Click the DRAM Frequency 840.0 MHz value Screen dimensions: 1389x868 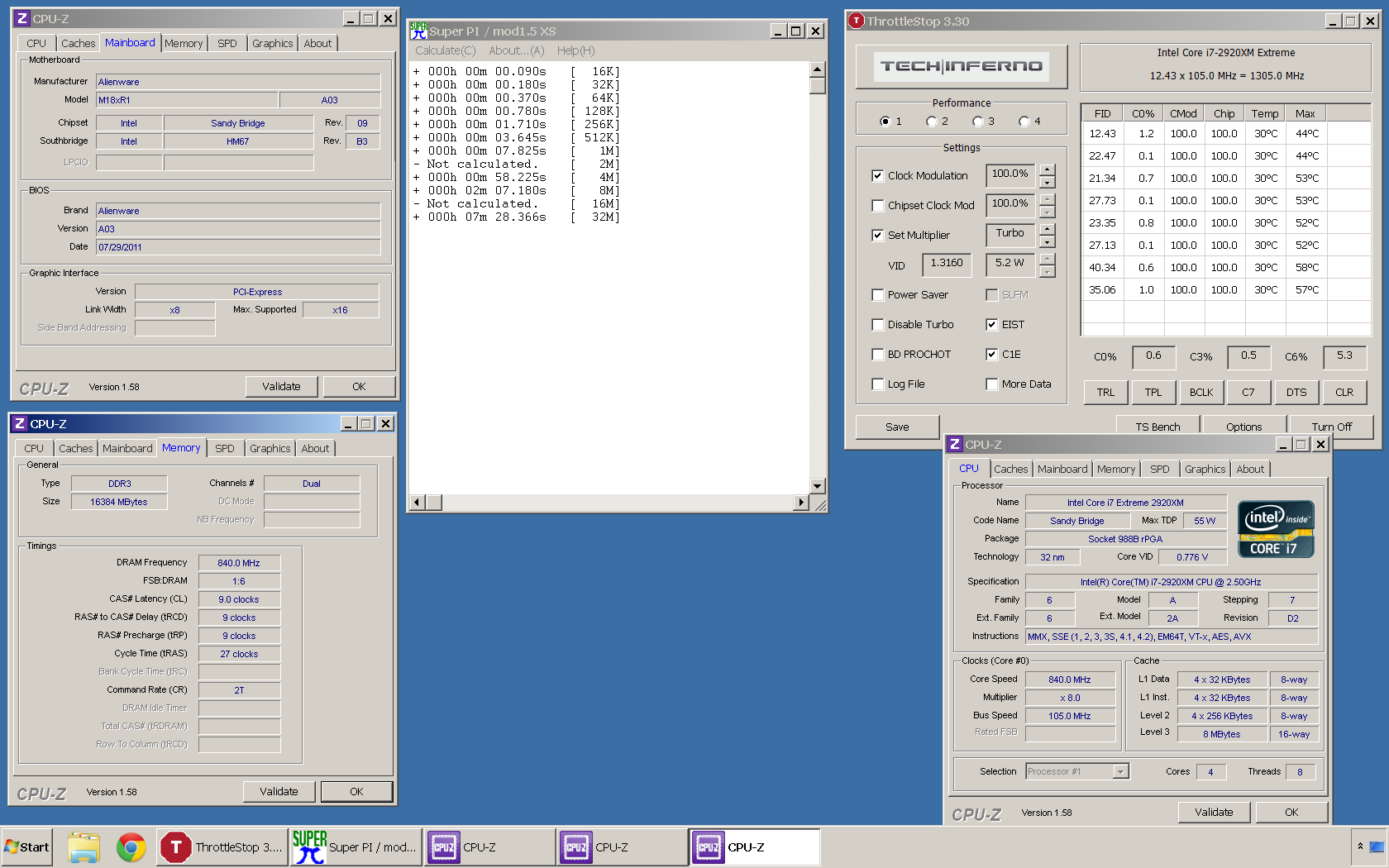click(x=239, y=563)
